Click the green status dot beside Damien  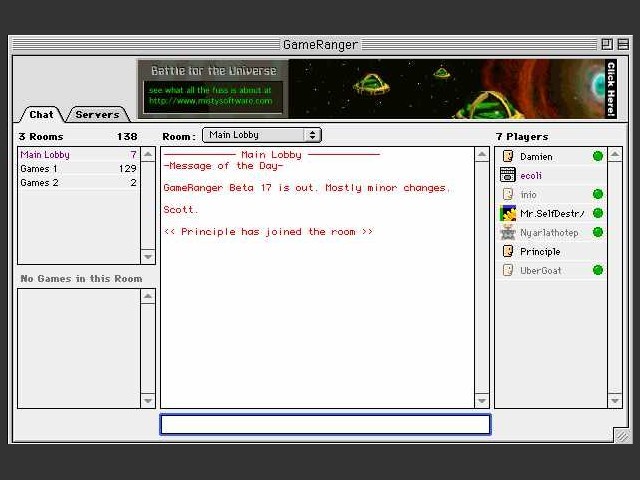click(x=598, y=156)
